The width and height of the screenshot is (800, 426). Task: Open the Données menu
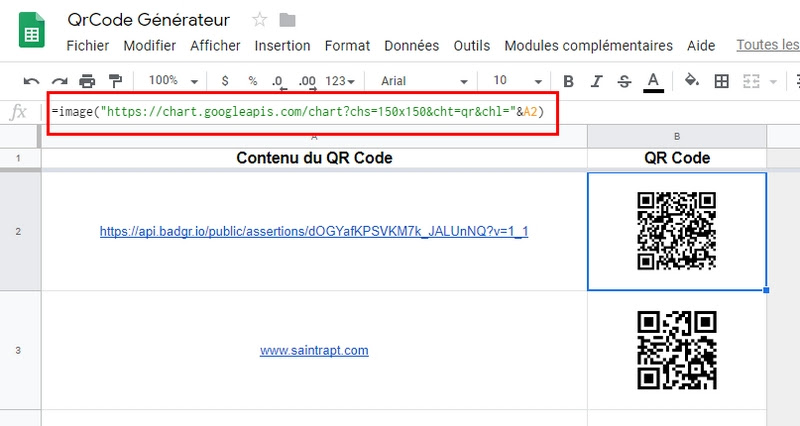[x=412, y=46]
